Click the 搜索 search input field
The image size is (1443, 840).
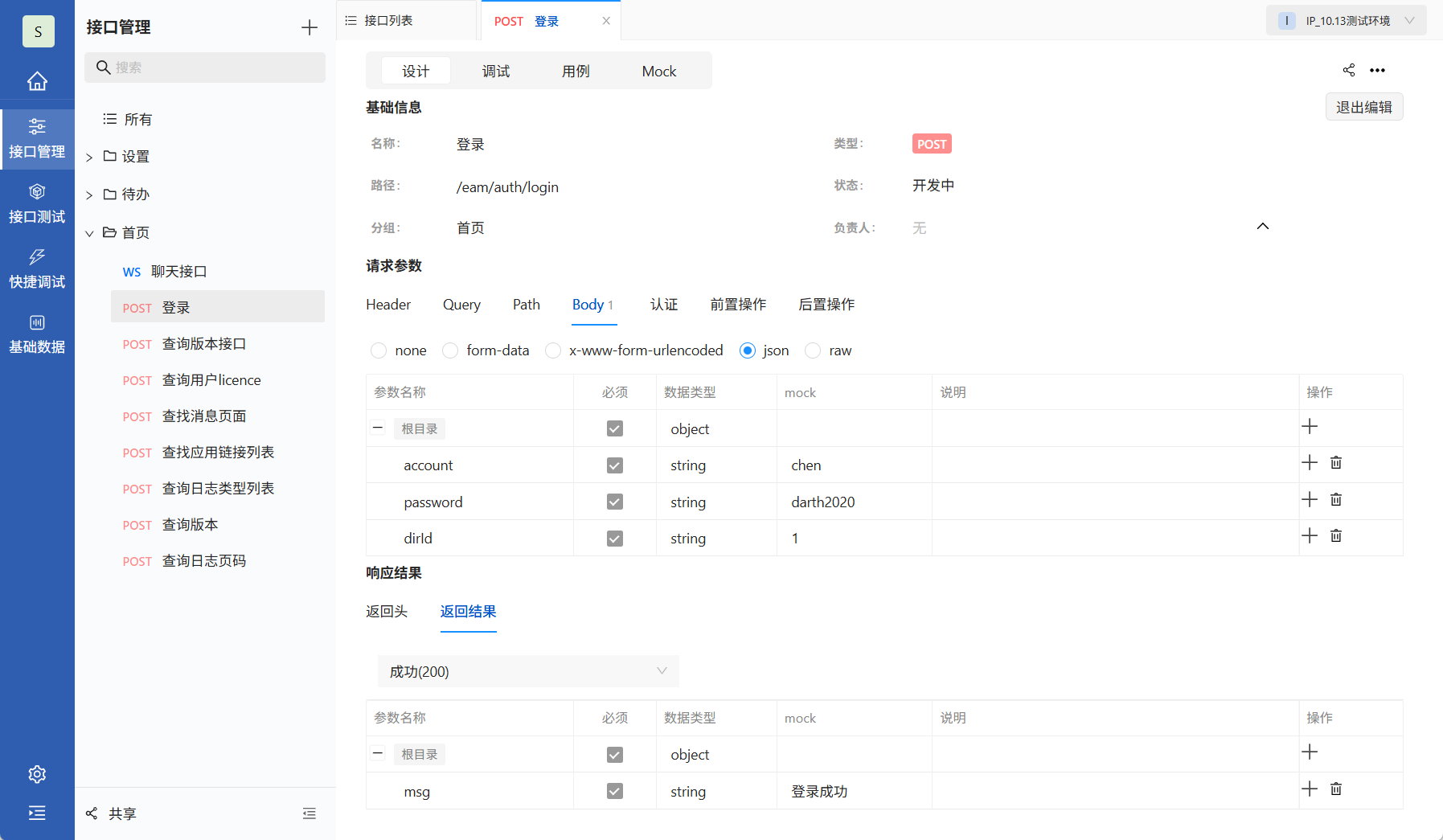pos(205,68)
